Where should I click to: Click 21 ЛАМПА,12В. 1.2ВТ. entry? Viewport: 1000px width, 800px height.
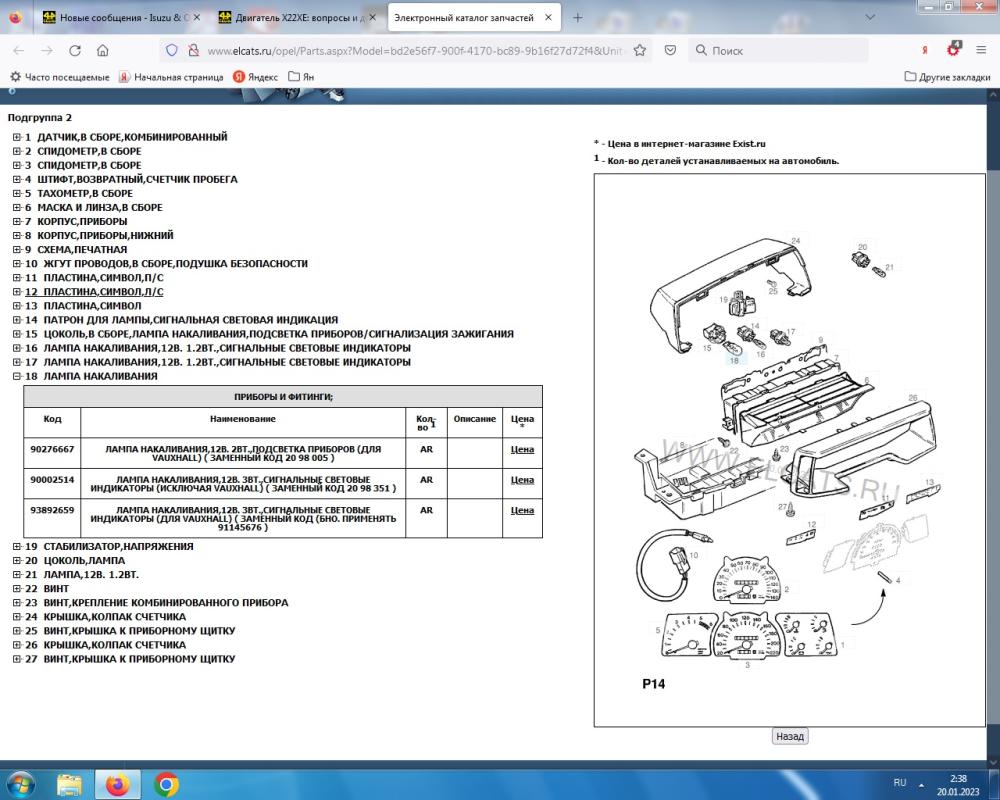(82, 575)
